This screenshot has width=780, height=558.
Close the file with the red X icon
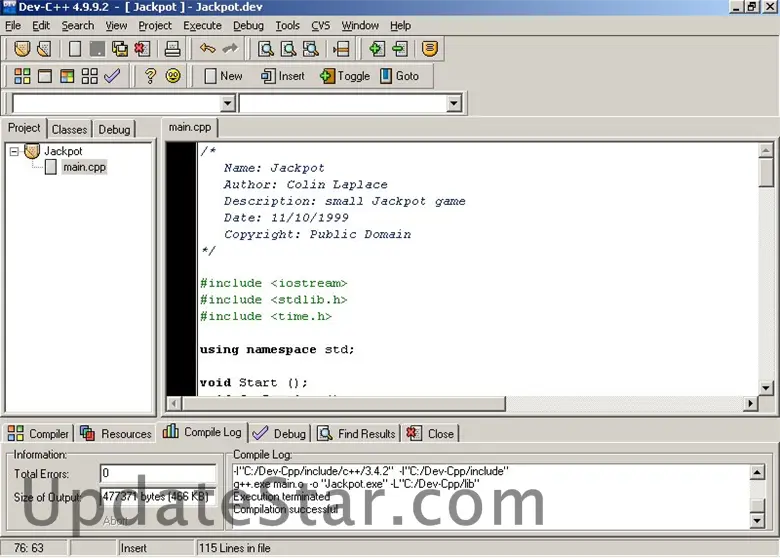(142, 49)
